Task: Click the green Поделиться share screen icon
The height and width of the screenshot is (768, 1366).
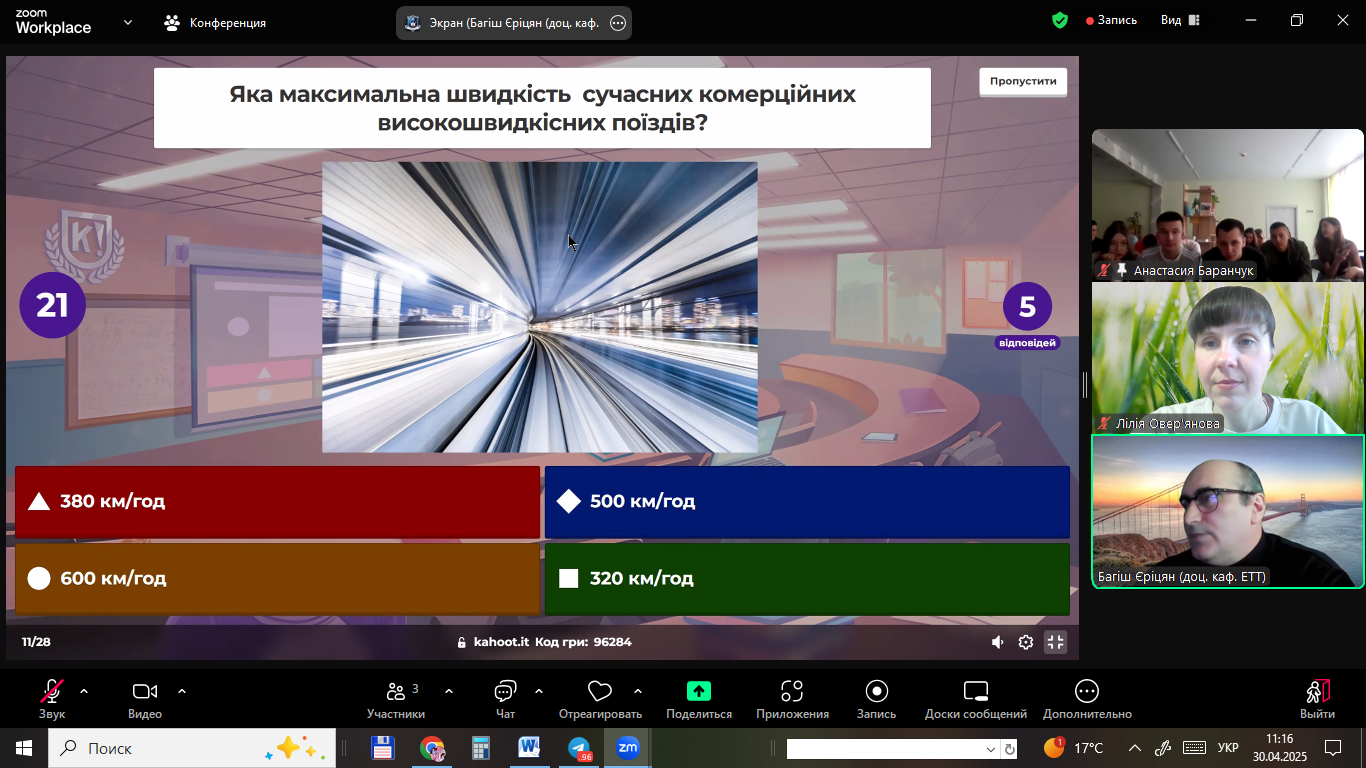Action: [x=699, y=691]
